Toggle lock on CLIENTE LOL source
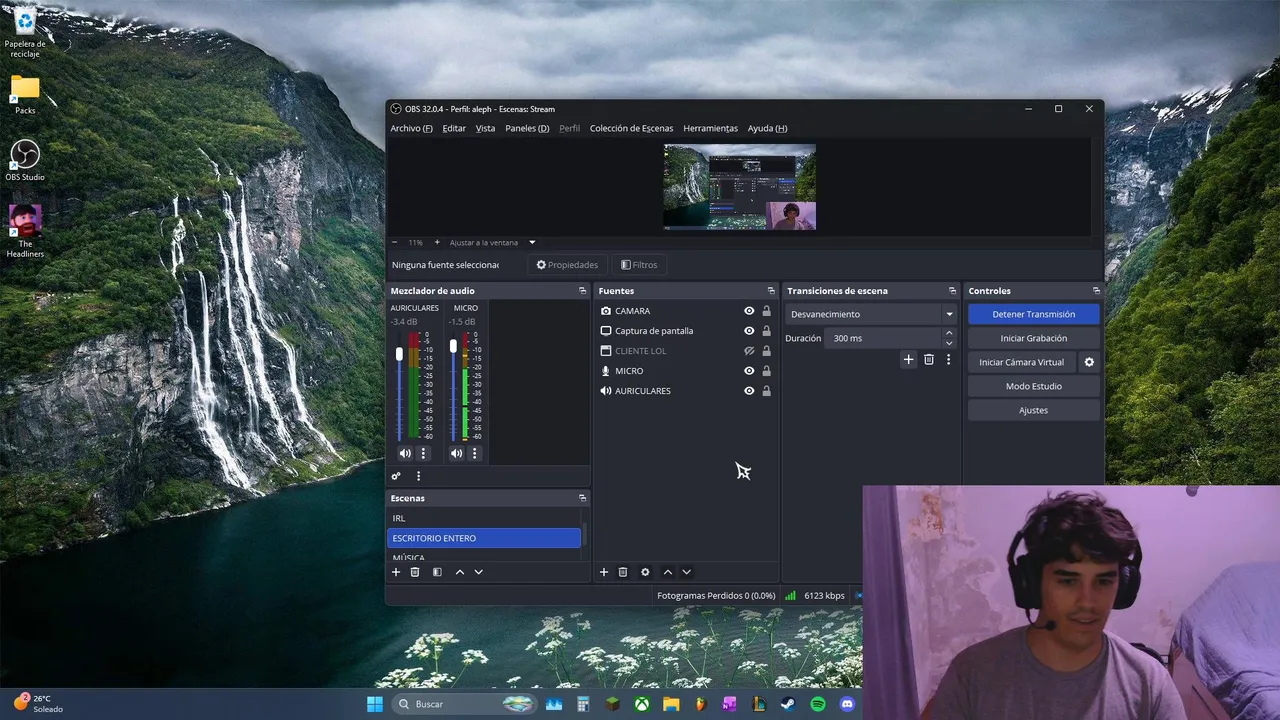Image resolution: width=1280 pixels, height=720 pixels. pos(767,351)
